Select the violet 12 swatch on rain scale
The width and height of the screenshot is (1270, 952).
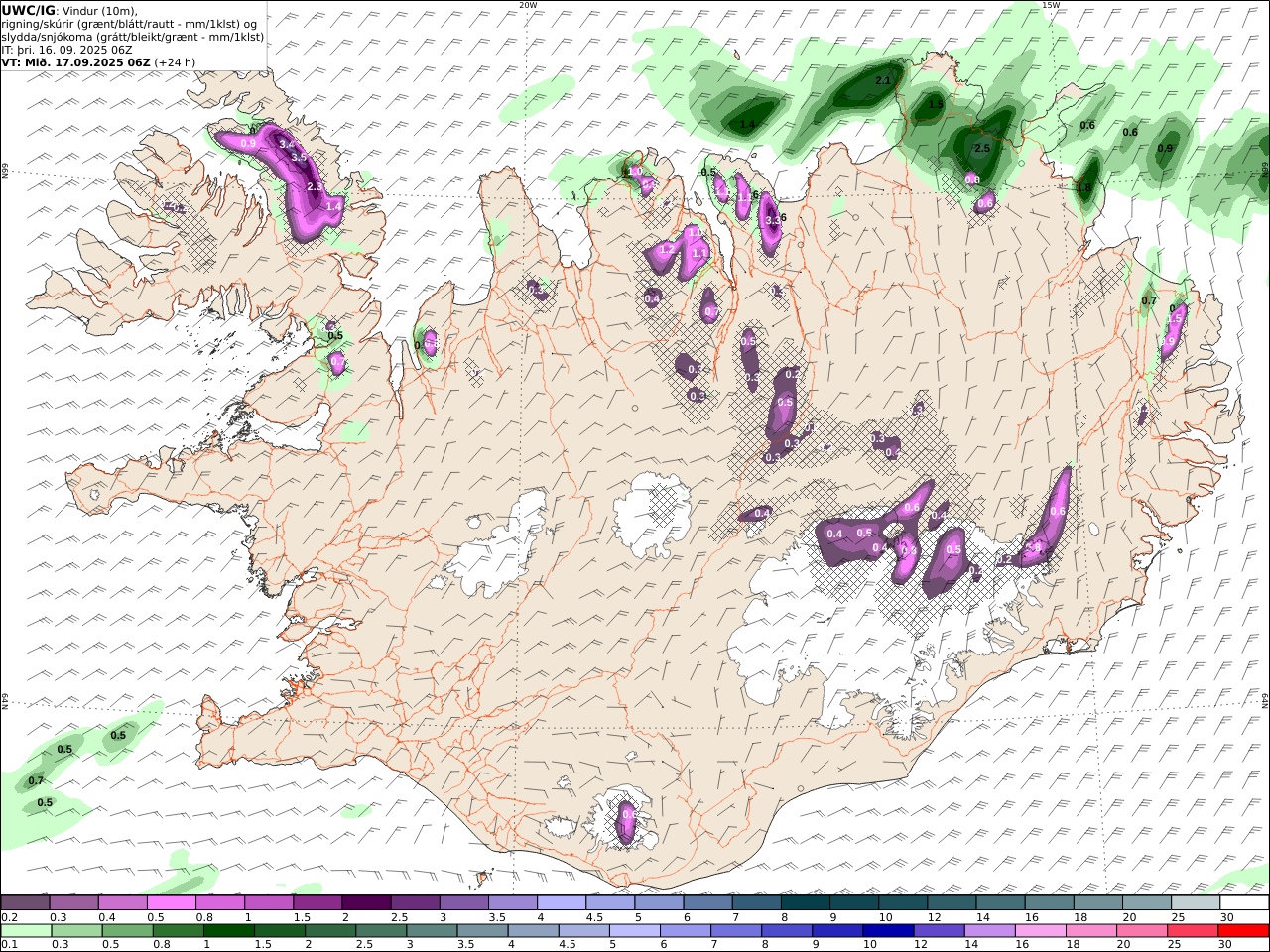tap(939, 931)
